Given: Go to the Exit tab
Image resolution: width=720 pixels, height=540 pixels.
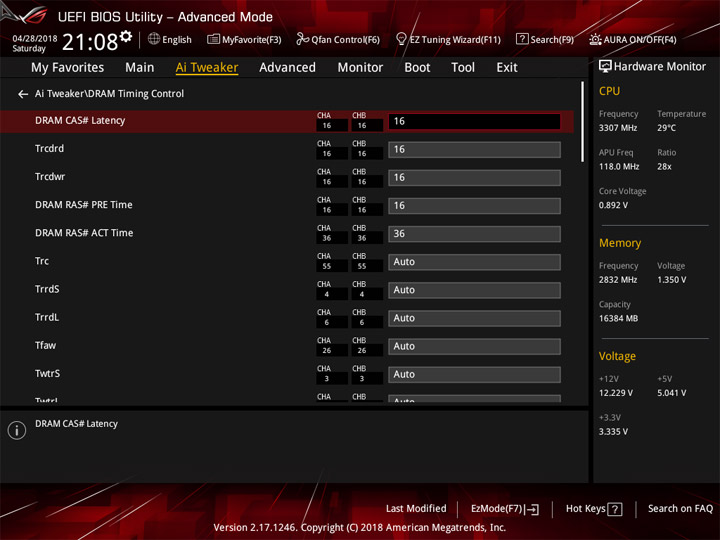Looking at the screenshot, I should click(x=506, y=68).
